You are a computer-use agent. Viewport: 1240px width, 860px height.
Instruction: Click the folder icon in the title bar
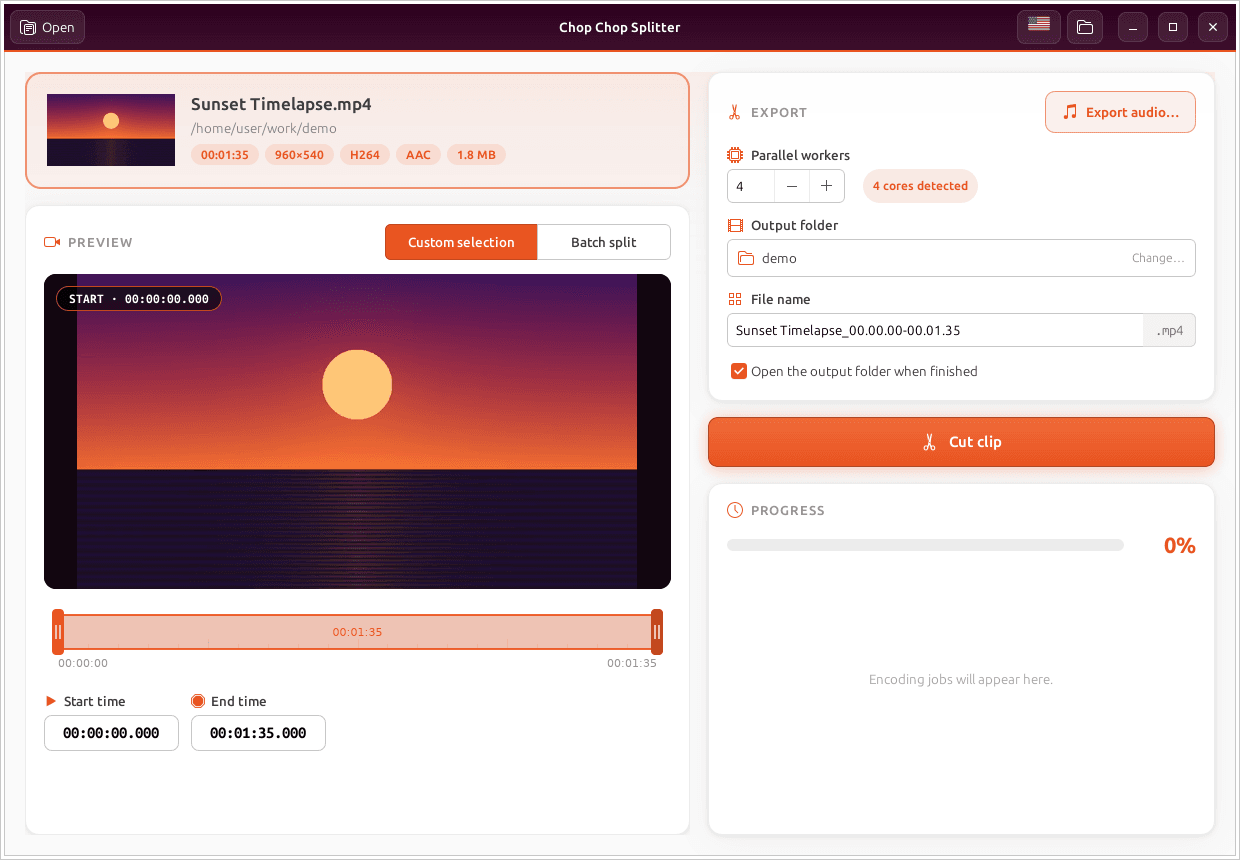[1085, 27]
